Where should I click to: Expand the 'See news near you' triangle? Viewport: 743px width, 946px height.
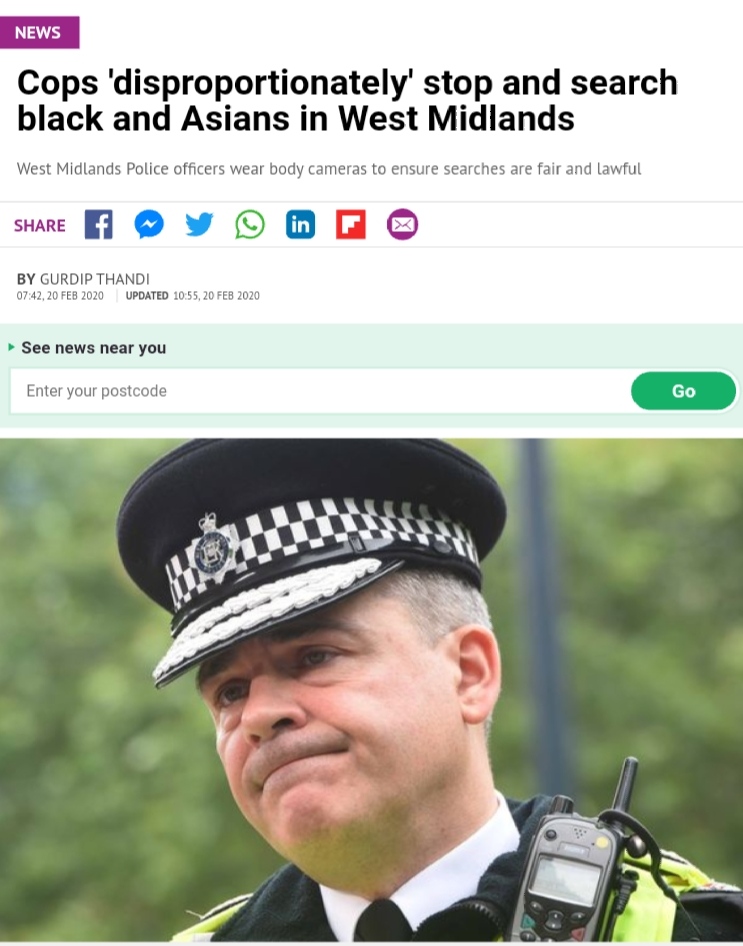(x=11, y=347)
